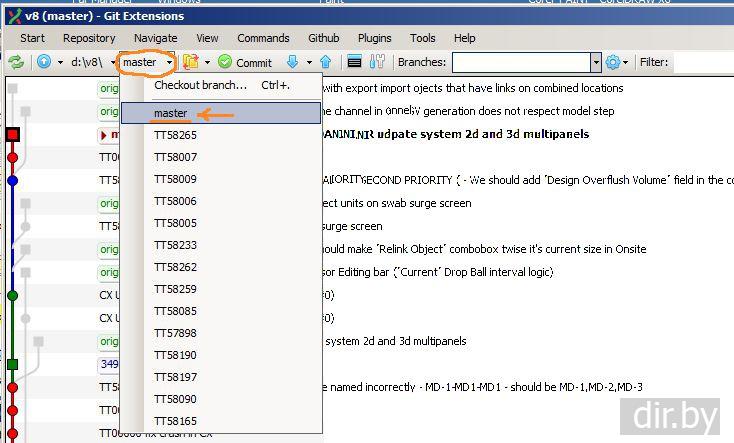This screenshot has height=443, width=734.
Task: Open the Repository menu
Action: click(89, 38)
